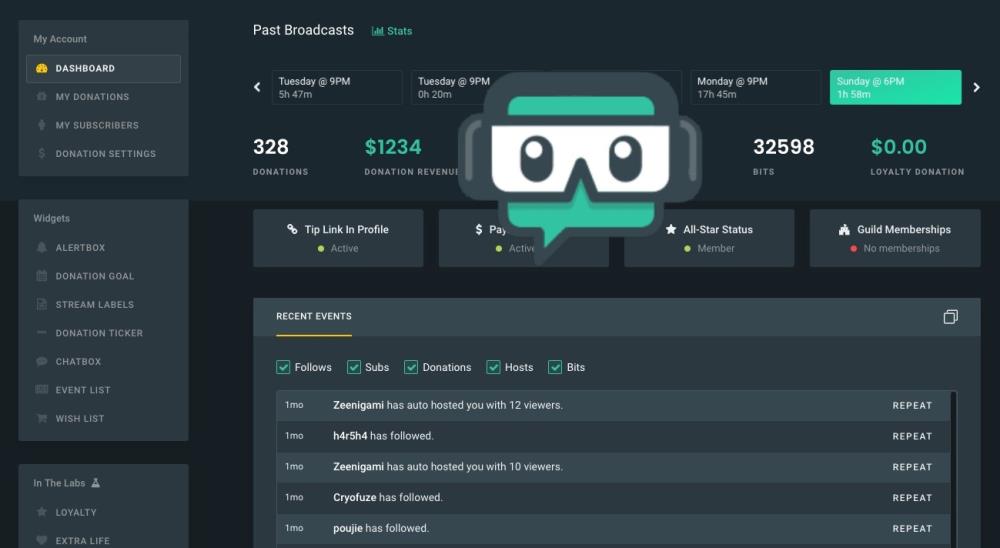Image resolution: width=1000 pixels, height=548 pixels.
Task: Select the Monday 9PM 17h 45m broadcast
Action: 756,87
